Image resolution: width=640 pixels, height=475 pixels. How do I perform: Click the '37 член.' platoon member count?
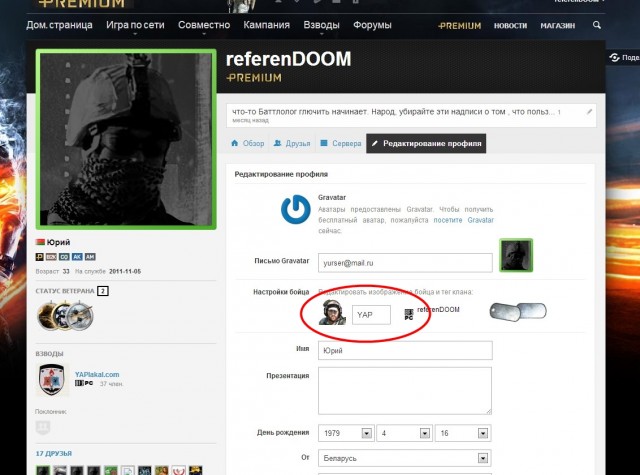111,384
